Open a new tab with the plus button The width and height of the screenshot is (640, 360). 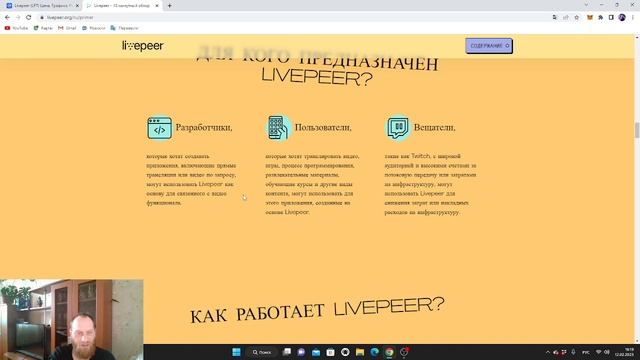(169, 6)
